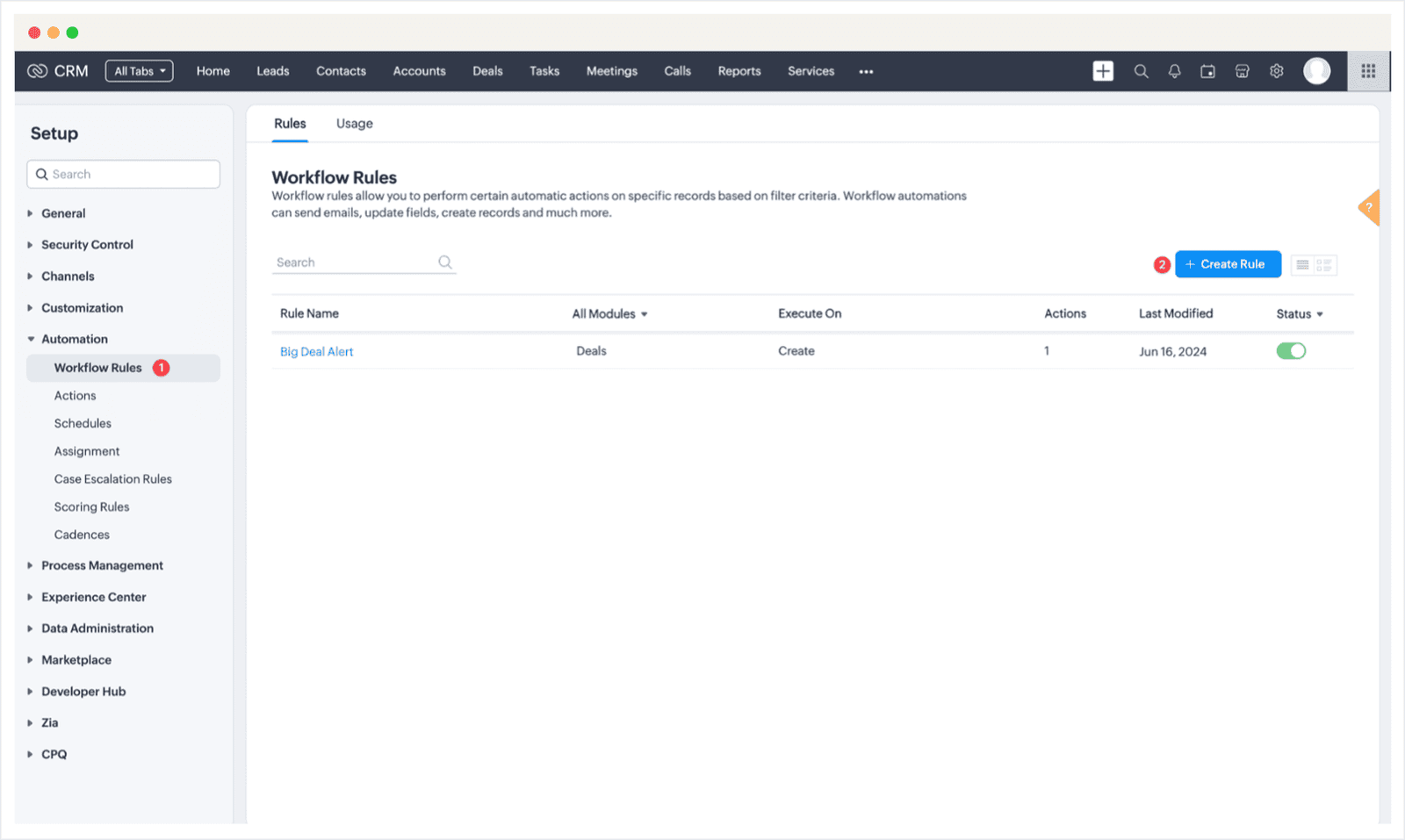1405x840 pixels.
Task: Click the Rule Name column header
Action: pos(309,313)
